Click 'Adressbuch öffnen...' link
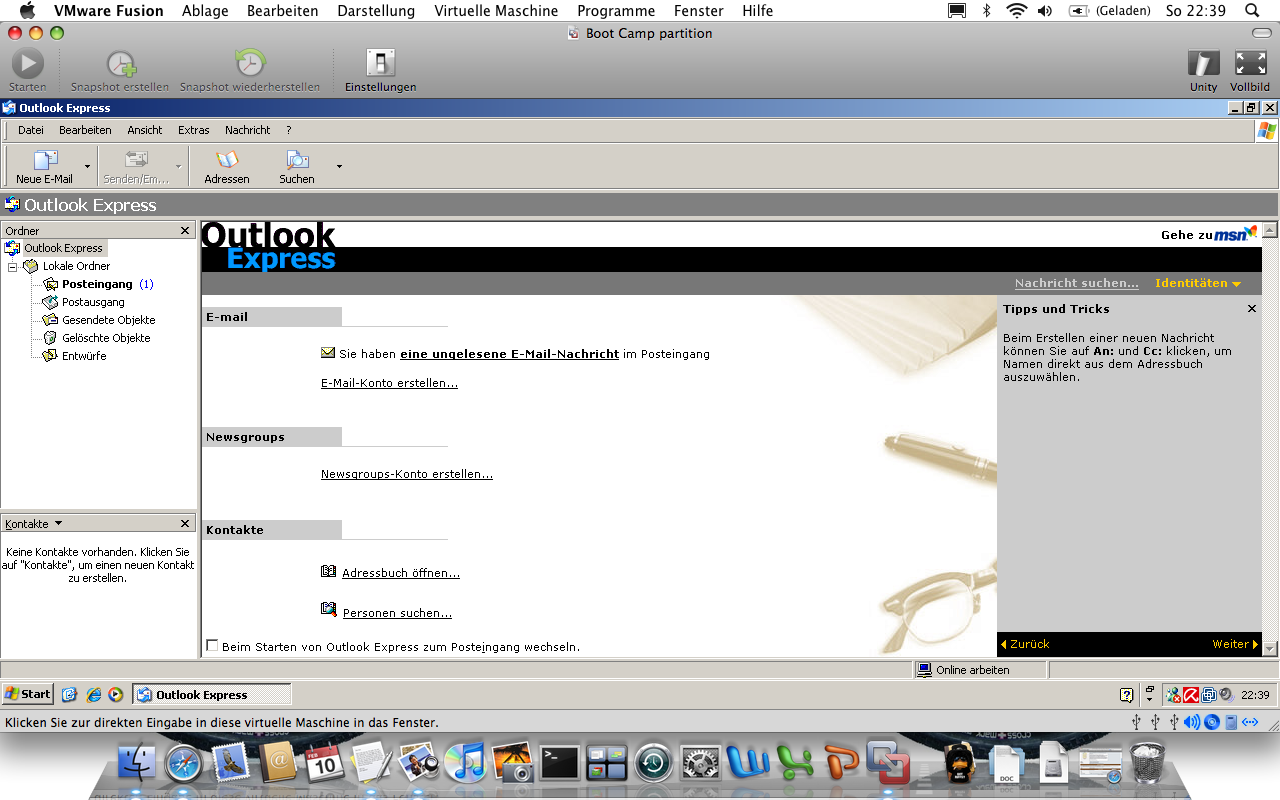This screenshot has height=800, width=1280. pyautogui.click(x=401, y=573)
